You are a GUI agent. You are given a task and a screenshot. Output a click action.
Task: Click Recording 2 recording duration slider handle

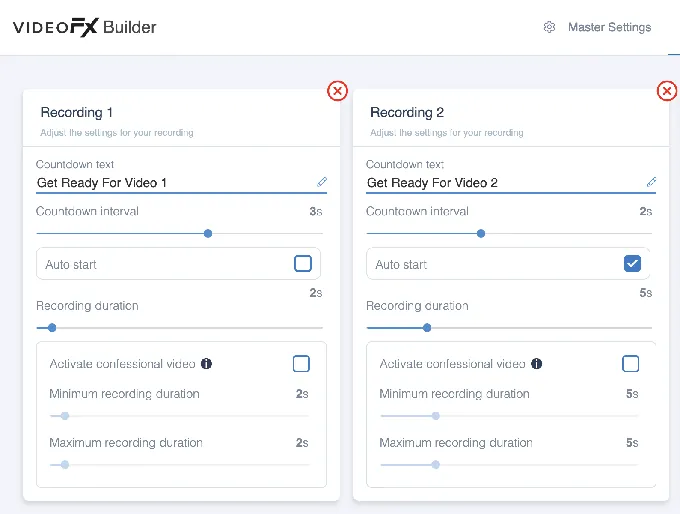click(427, 327)
